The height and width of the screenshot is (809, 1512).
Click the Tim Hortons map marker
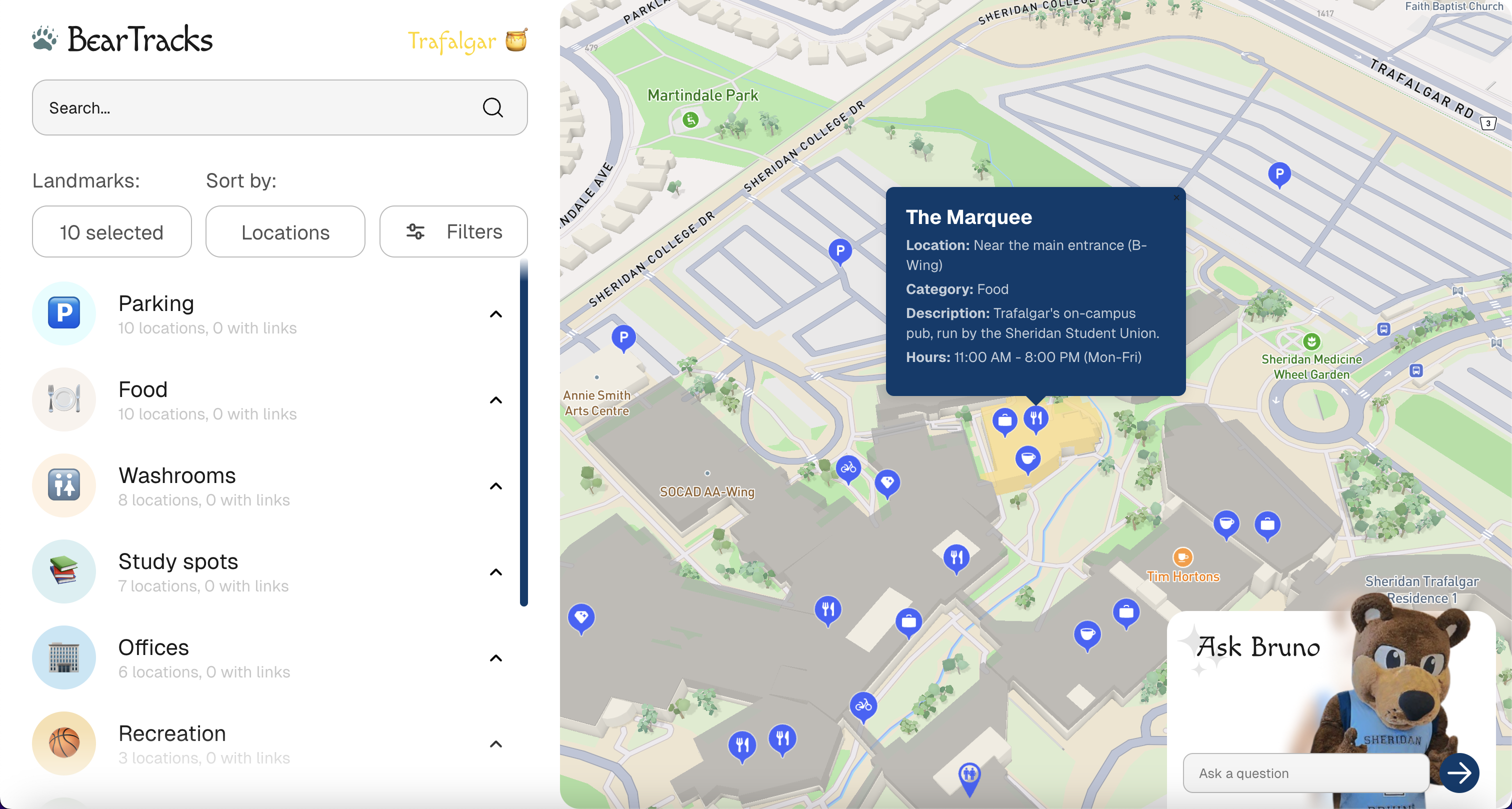[x=1182, y=556]
